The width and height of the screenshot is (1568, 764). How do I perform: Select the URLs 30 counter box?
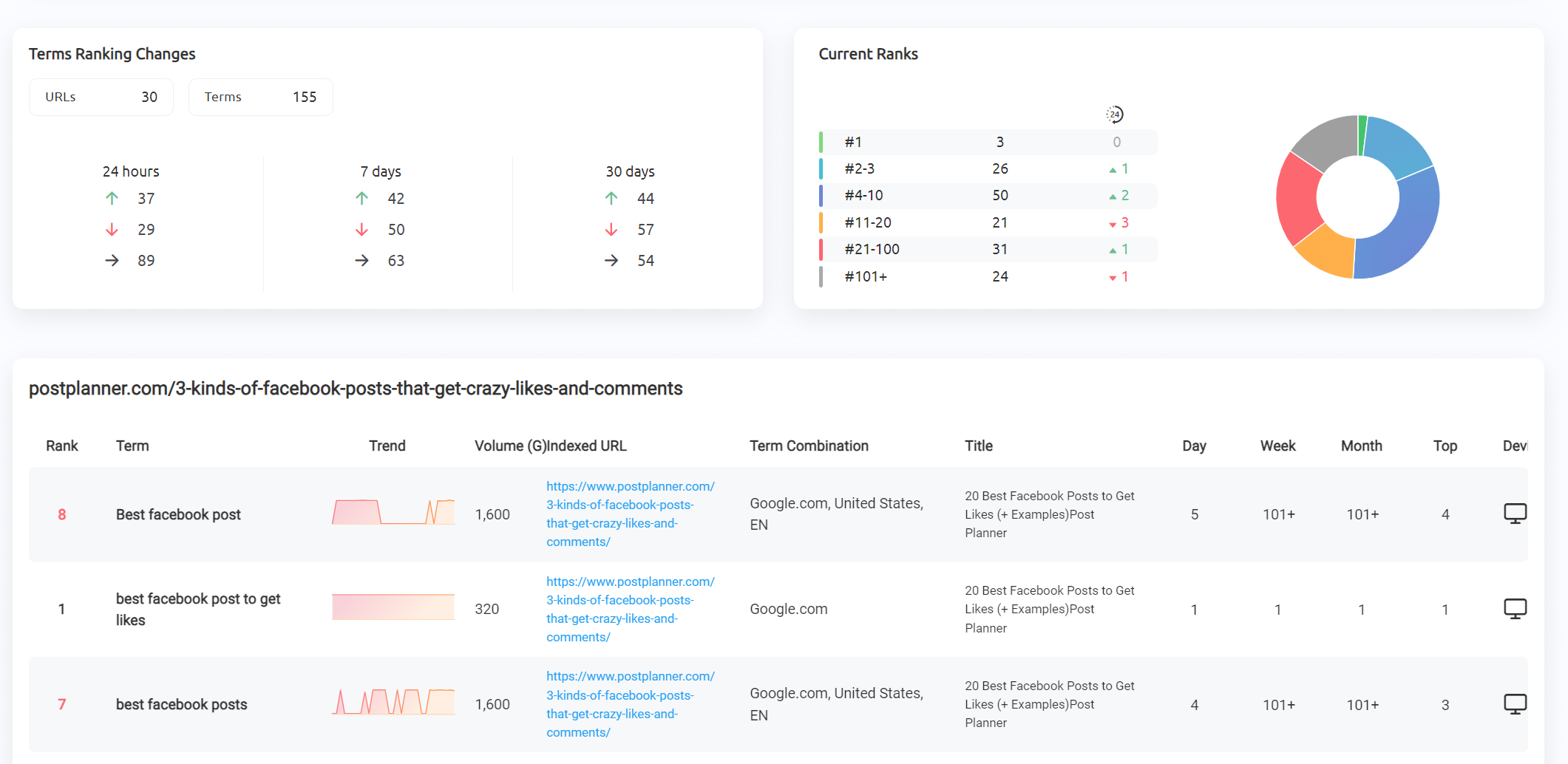tap(101, 97)
